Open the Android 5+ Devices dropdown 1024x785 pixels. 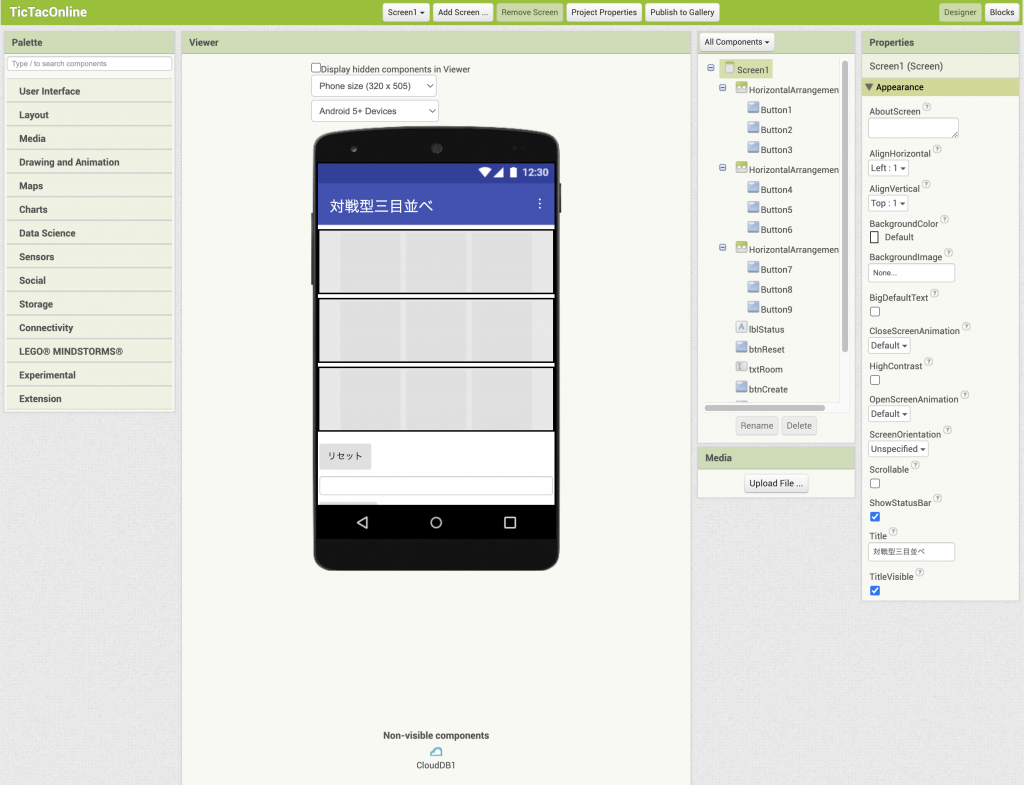(x=374, y=111)
